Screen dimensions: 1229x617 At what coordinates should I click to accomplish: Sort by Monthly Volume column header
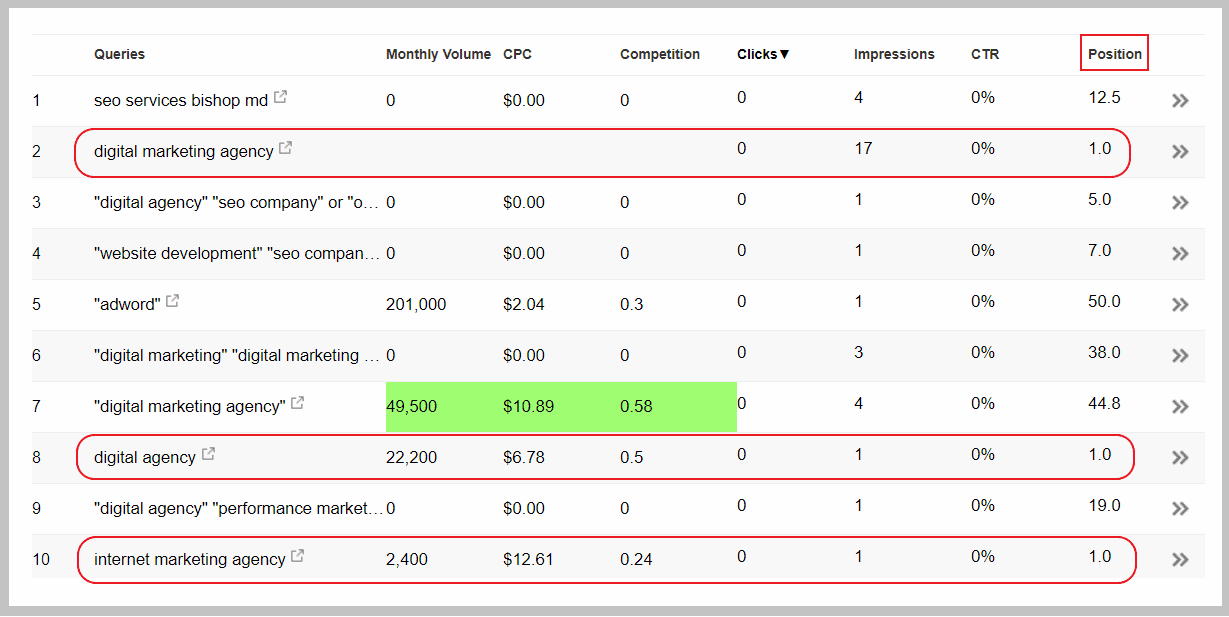(438, 54)
